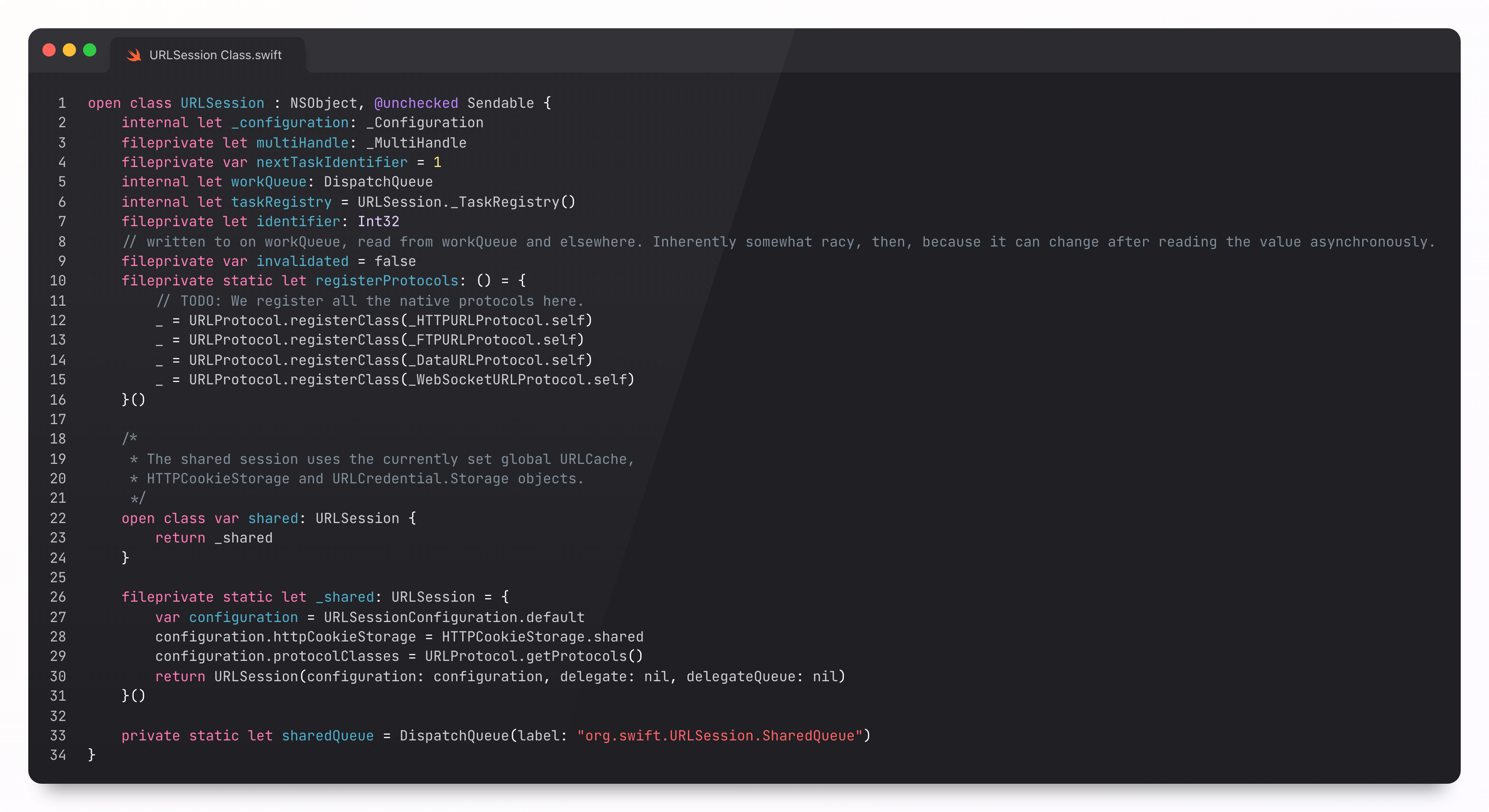This screenshot has height=812, width=1489.
Task: Click the org.swift.URLSession.SharedQueue string literal
Action: (720, 736)
